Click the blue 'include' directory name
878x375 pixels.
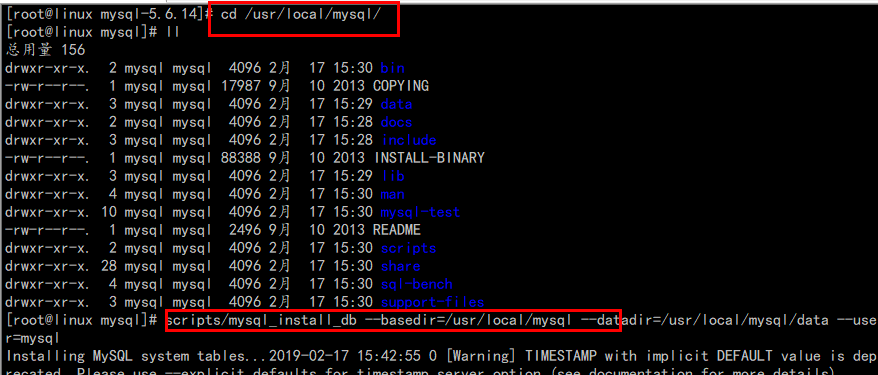point(409,140)
